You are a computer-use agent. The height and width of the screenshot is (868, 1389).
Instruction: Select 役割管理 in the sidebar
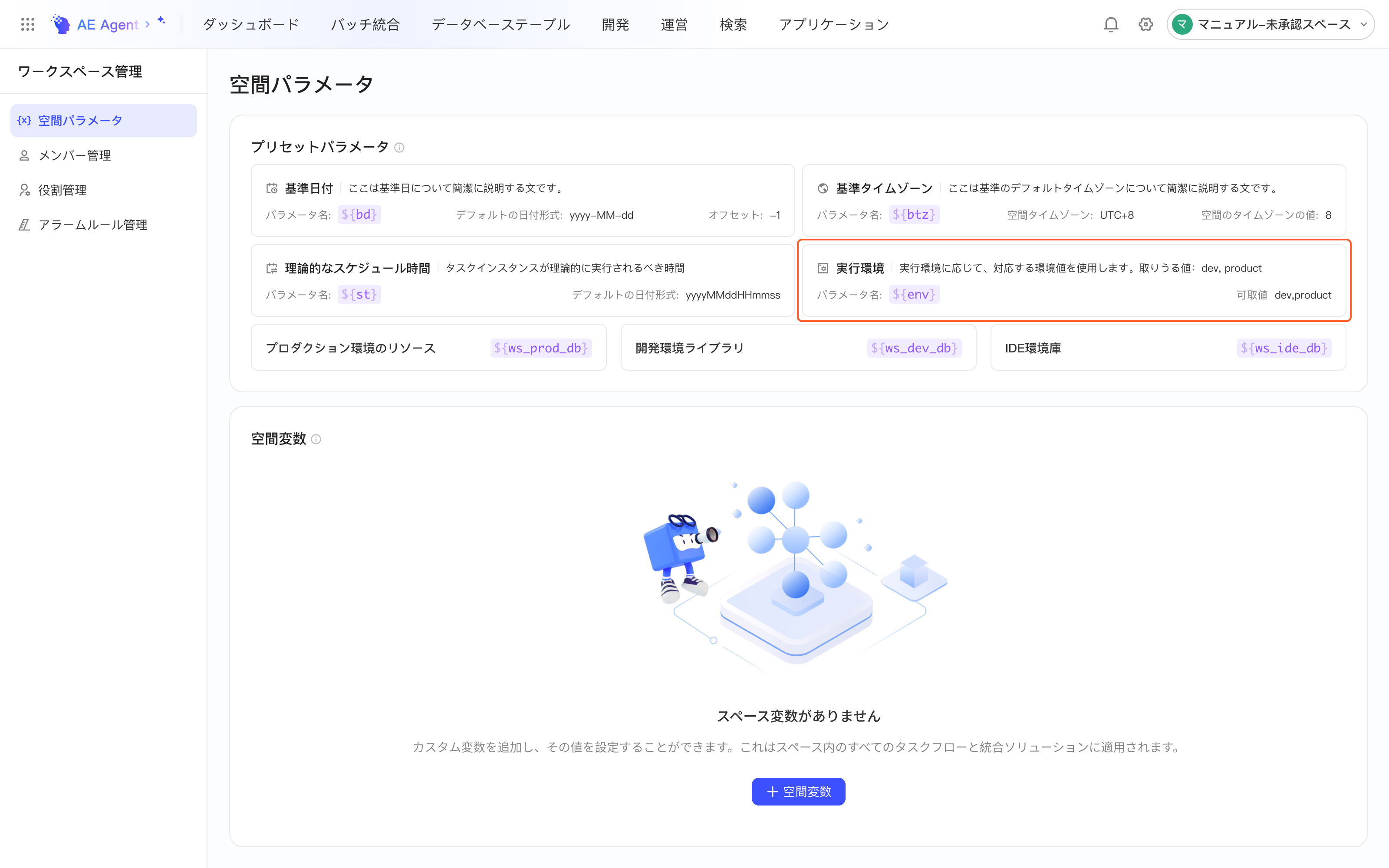[103, 190]
